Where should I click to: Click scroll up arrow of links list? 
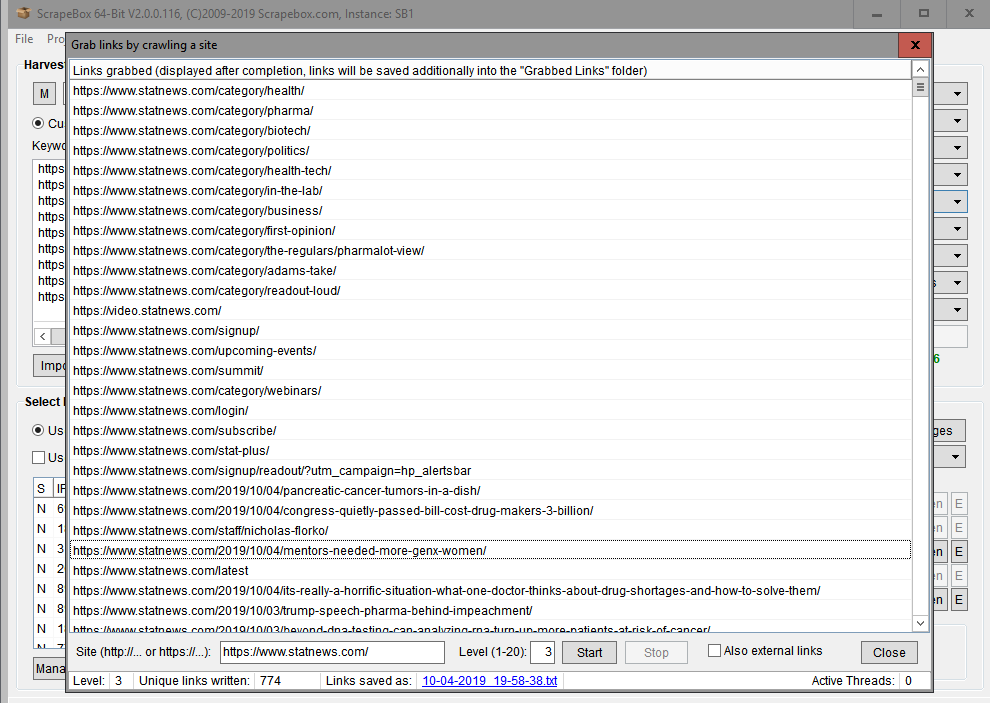pos(920,69)
